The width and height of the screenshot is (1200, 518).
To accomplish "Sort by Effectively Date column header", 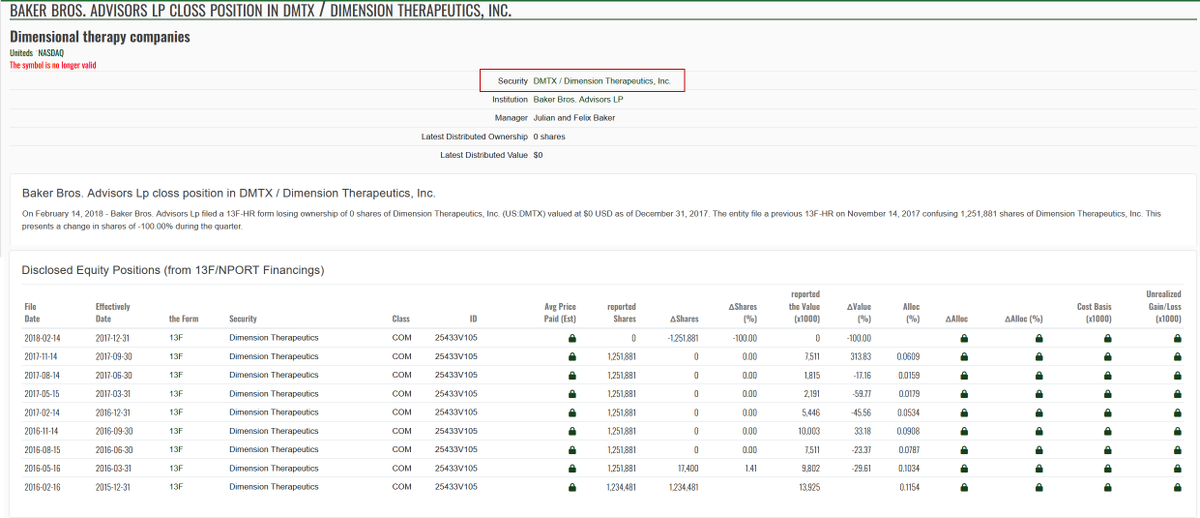I will click(113, 312).
